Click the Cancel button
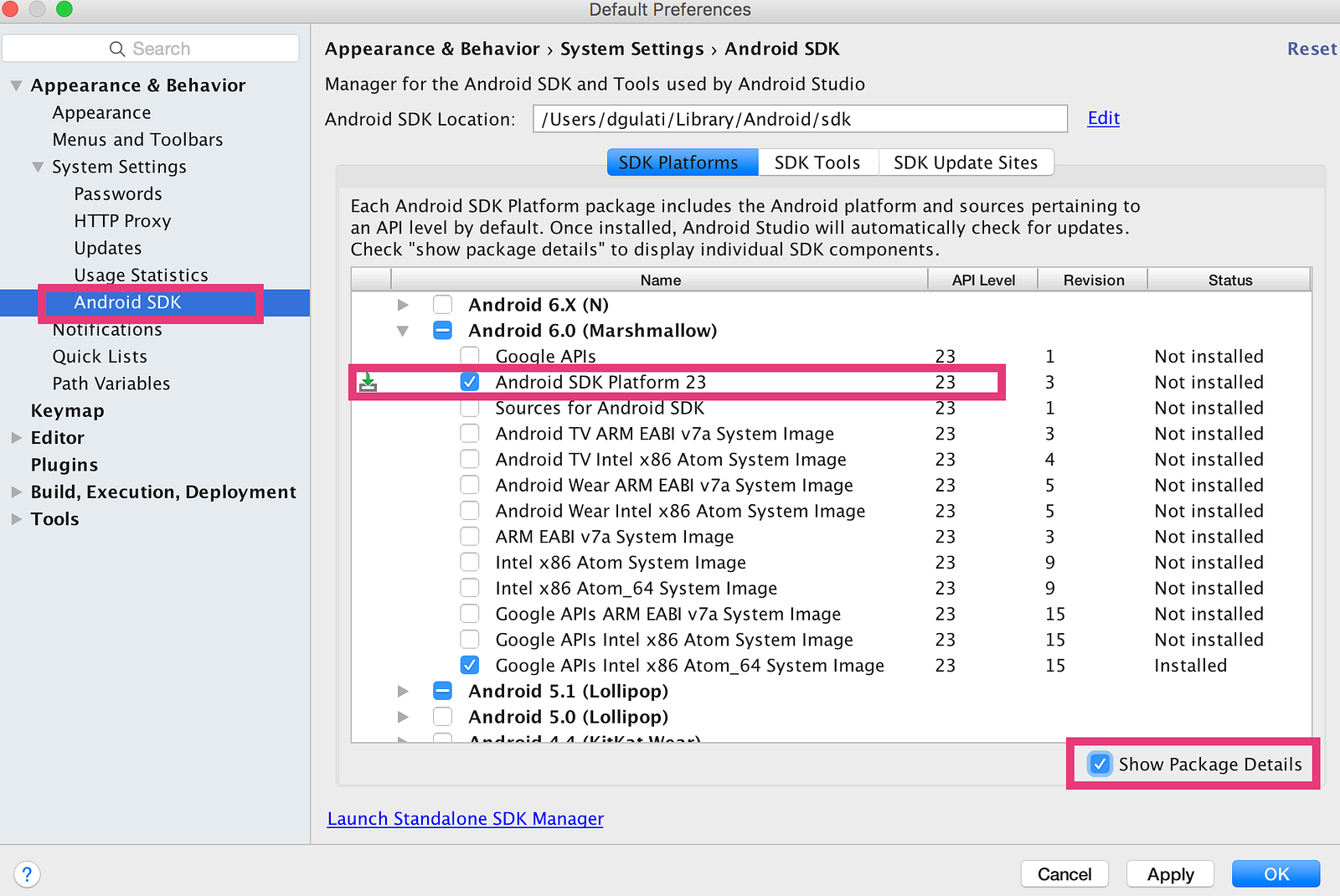The width and height of the screenshot is (1340, 896). pos(1064,874)
